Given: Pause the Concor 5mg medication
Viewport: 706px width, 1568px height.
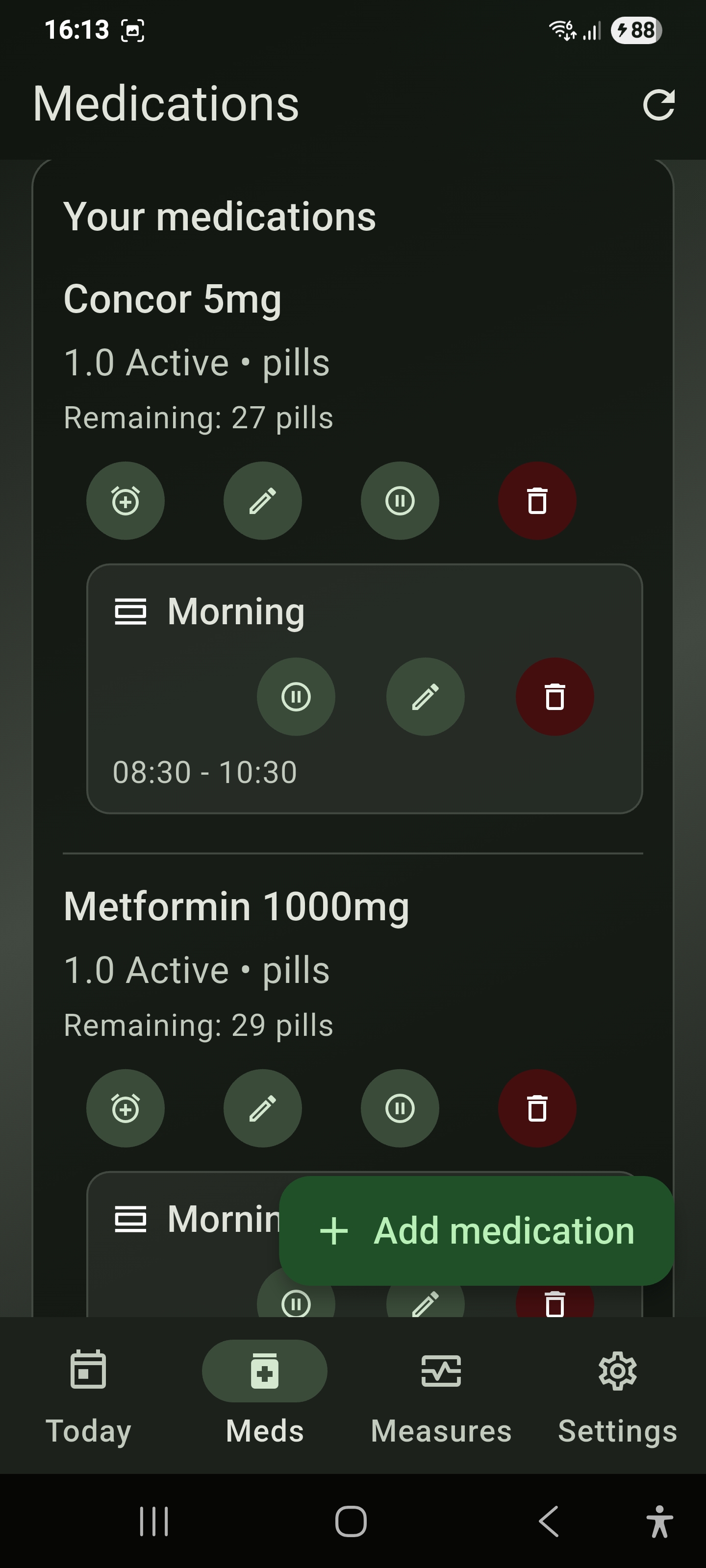Looking at the screenshot, I should pos(400,501).
